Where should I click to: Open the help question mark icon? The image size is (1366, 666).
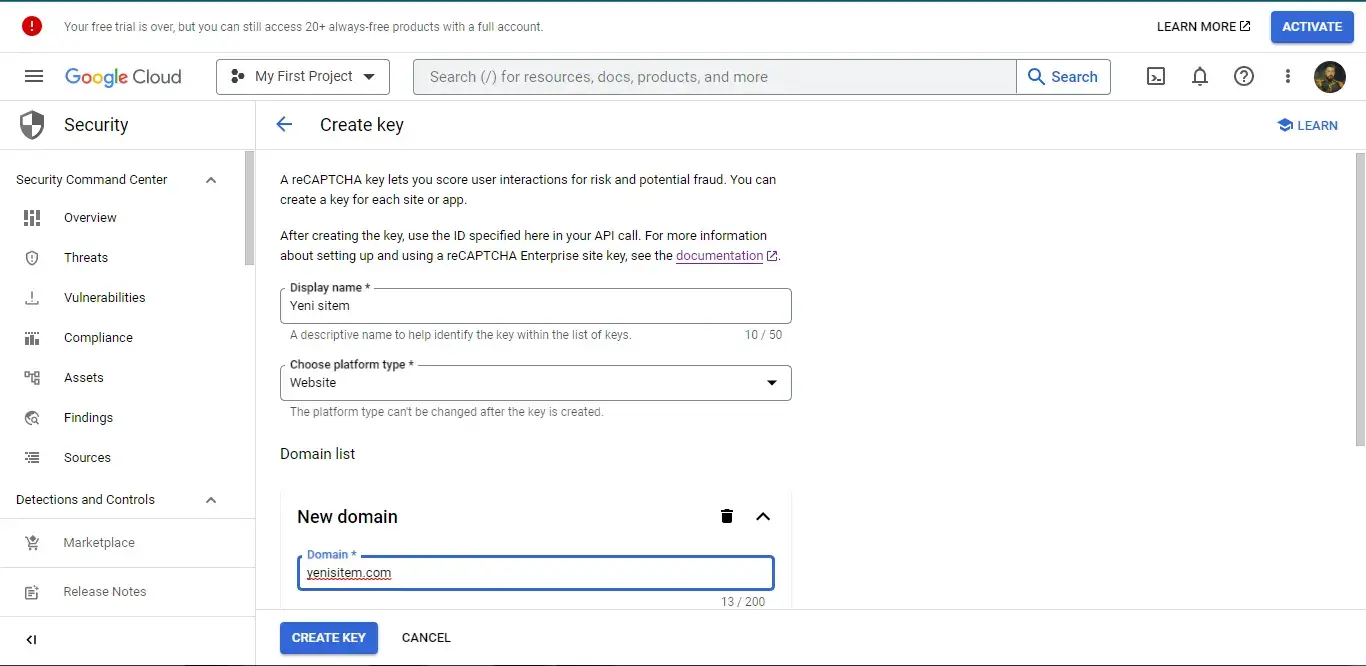point(1244,77)
